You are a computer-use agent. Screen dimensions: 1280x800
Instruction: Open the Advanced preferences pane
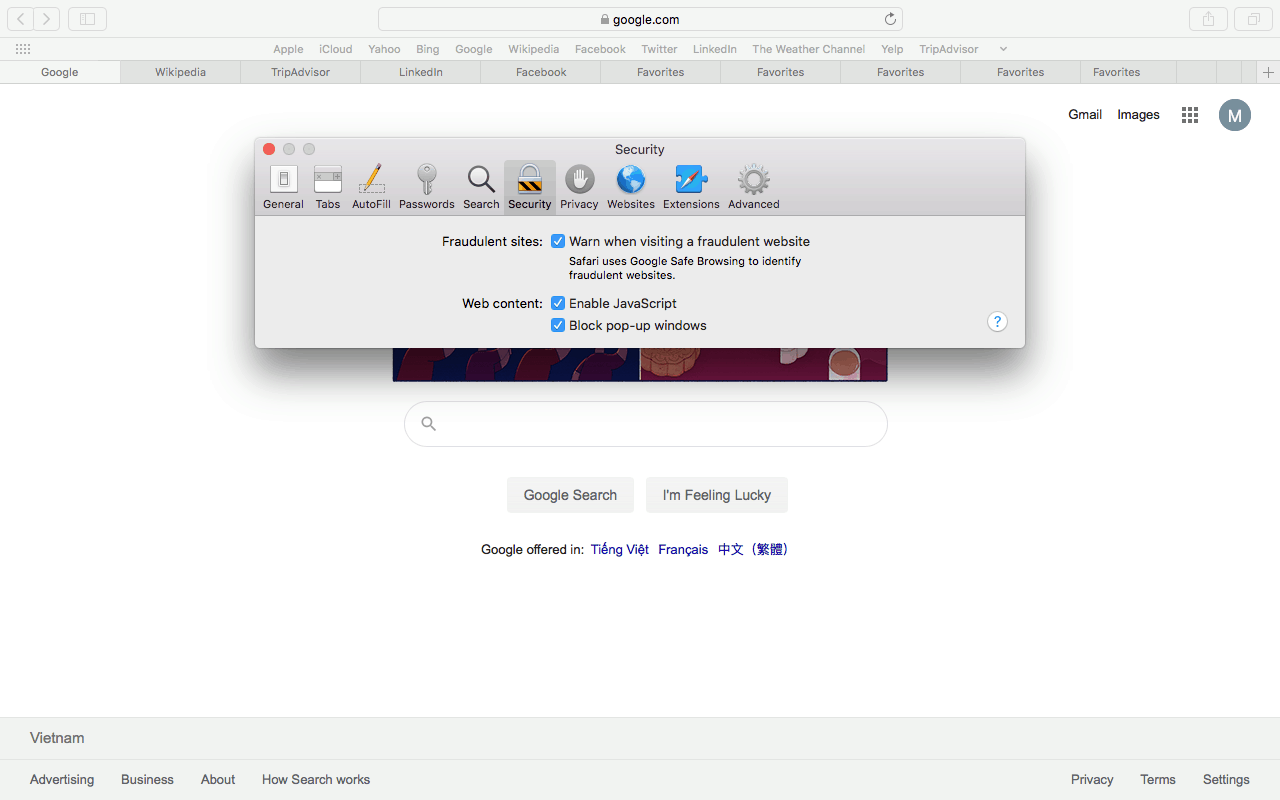point(754,187)
